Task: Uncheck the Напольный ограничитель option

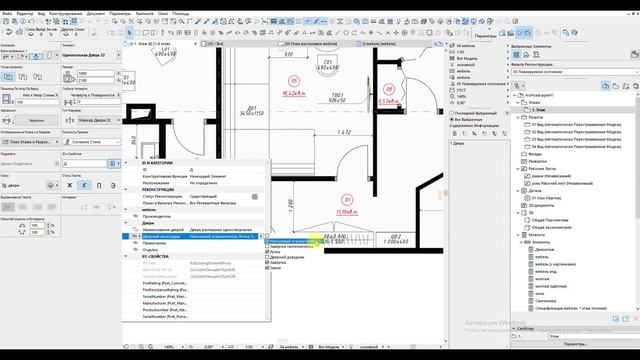Action: [267, 241]
